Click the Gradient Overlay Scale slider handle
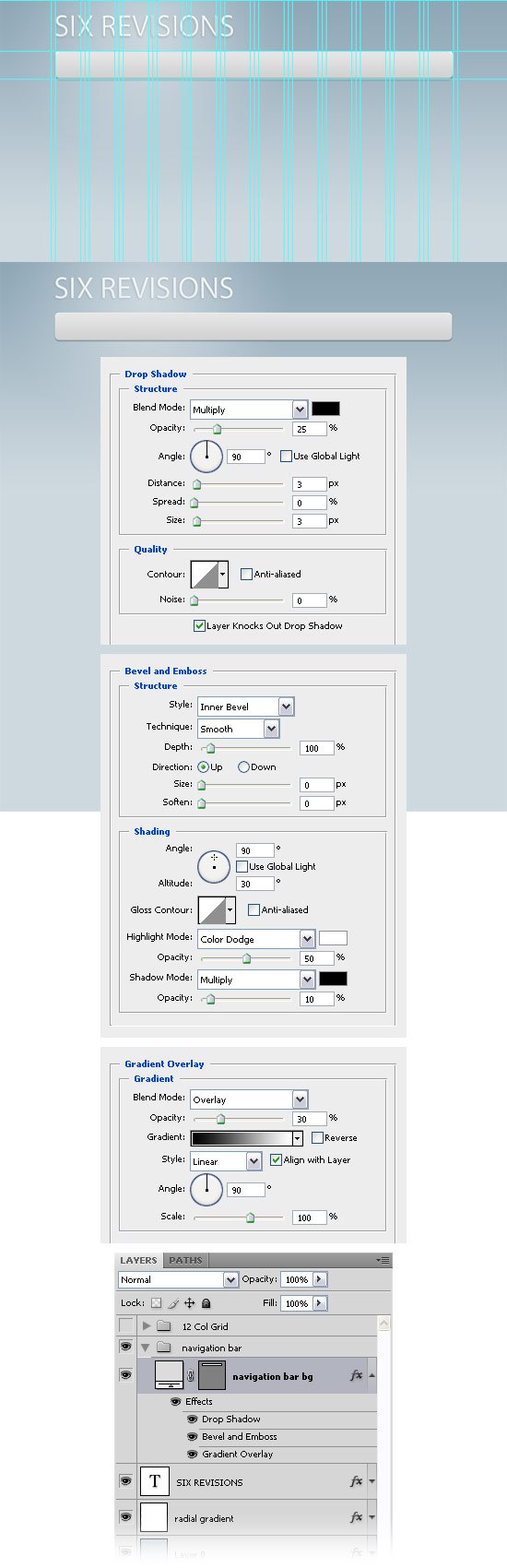Image resolution: width=507 pixels, height=1568 pixels. point(250,1218)
